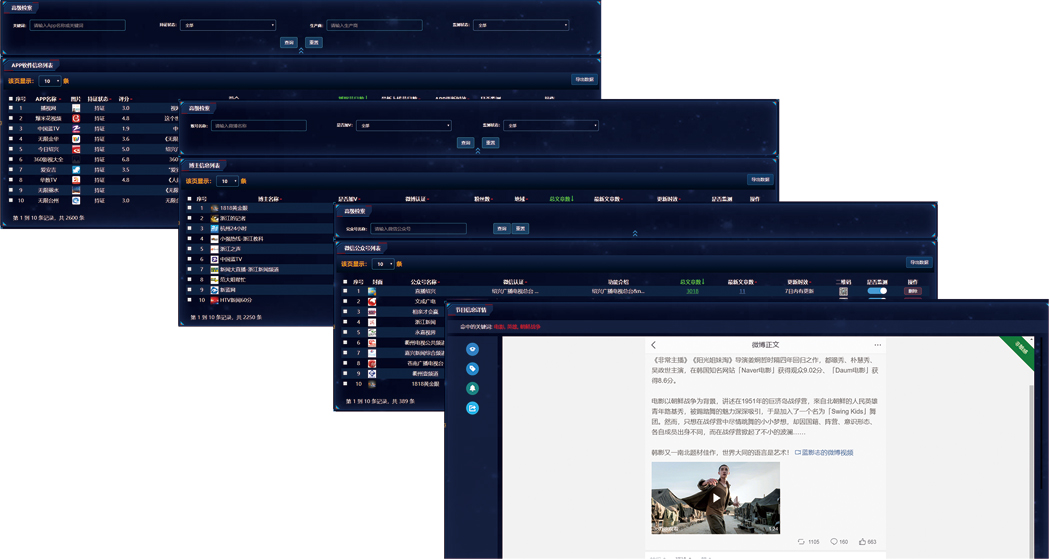Focus Weibo account name input field
The height and width of the screenshot is (559, 1049).
(x=259, y=126)
